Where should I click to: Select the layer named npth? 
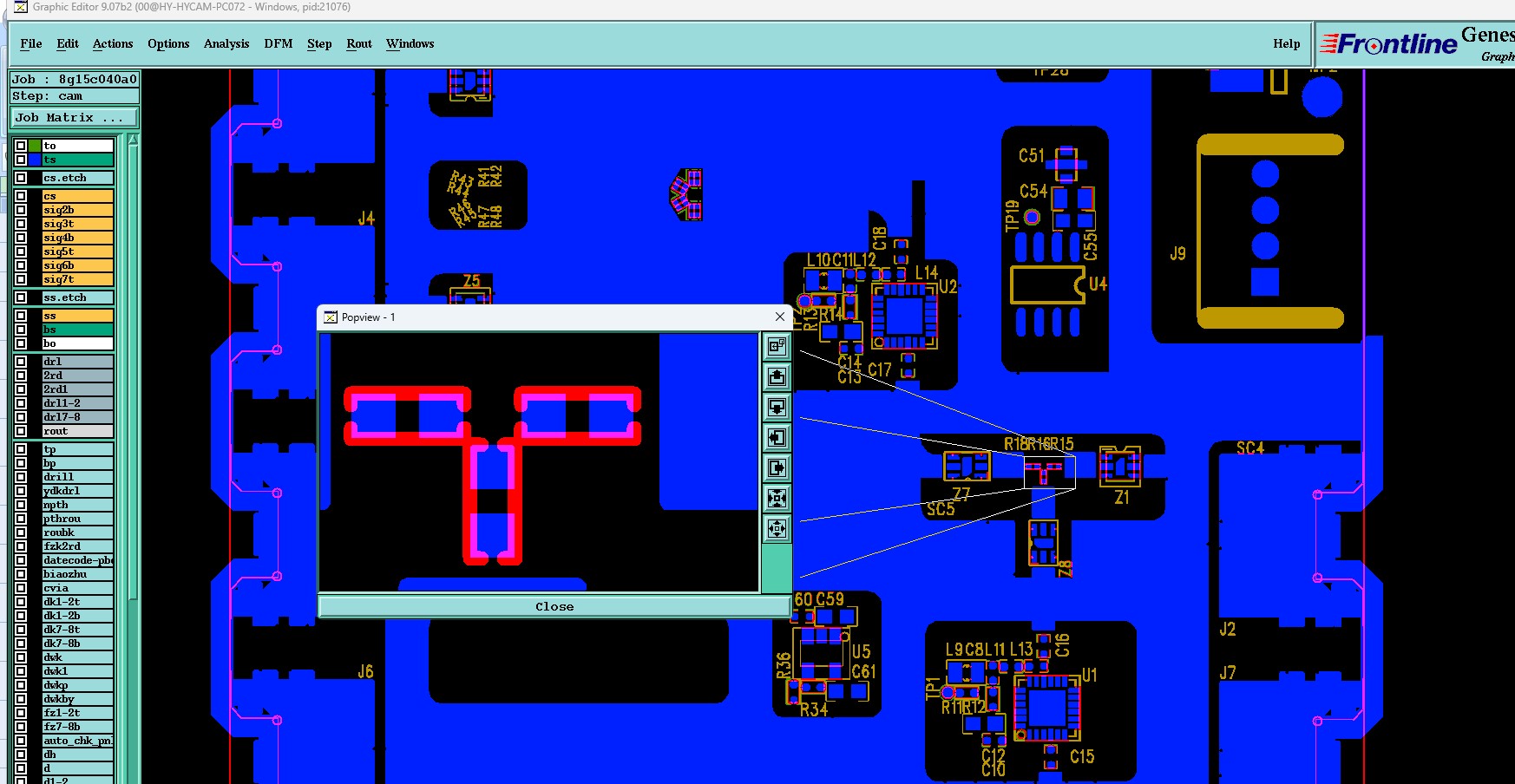[78, 505]
